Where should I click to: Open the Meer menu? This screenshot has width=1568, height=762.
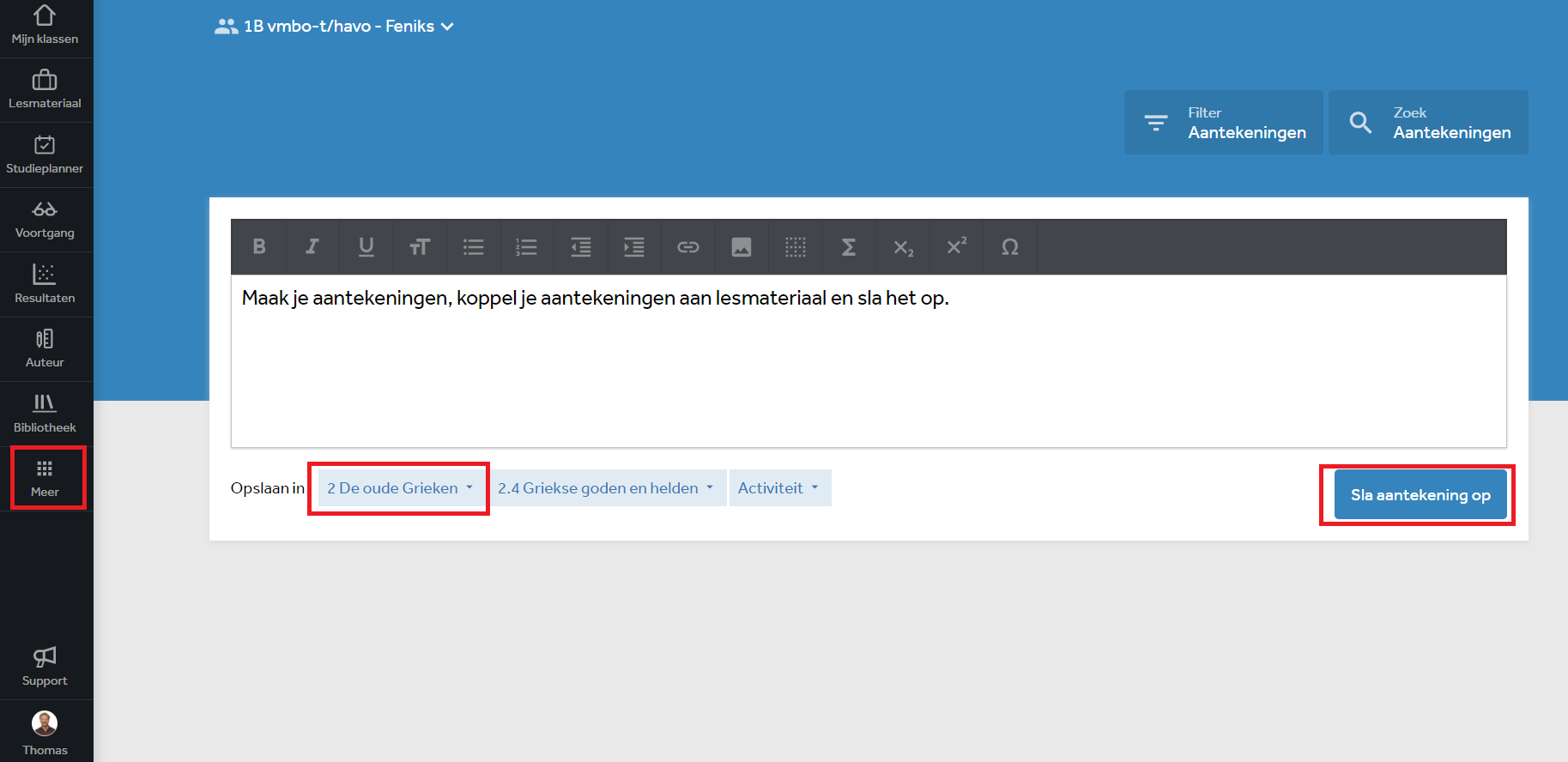pos(45,479)
